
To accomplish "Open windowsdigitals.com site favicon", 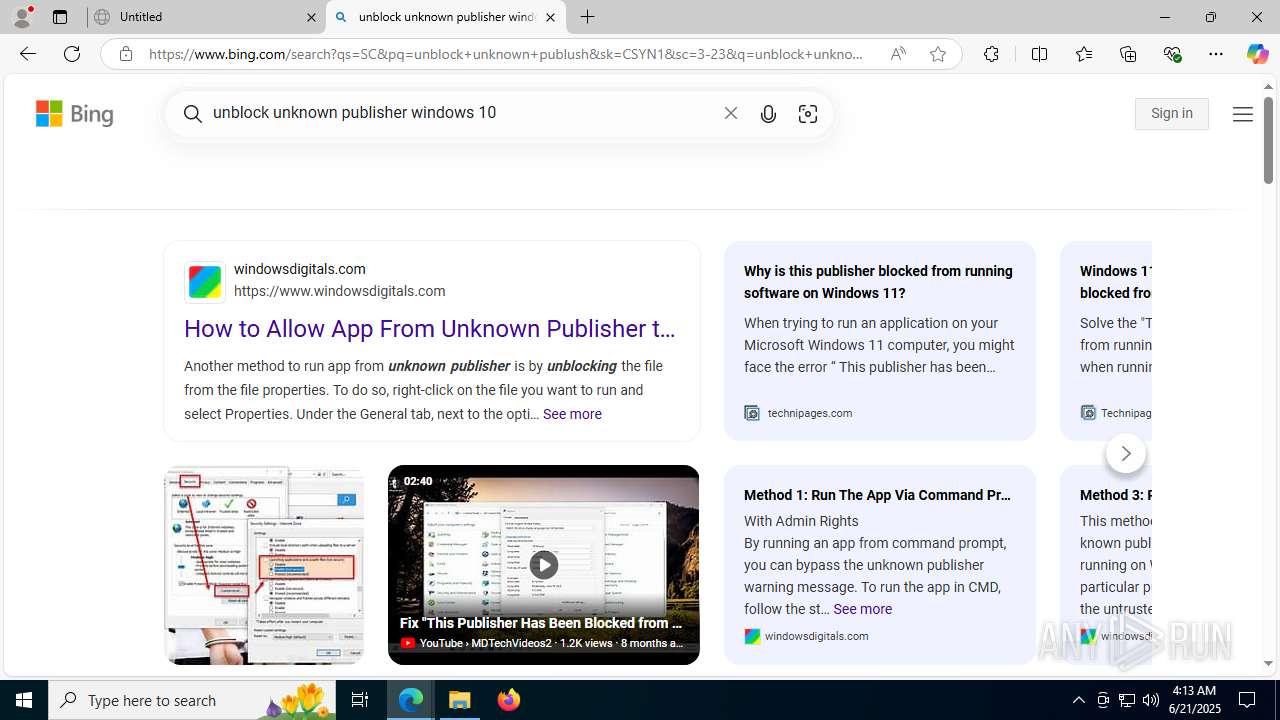I will click(x=205, y=281).
